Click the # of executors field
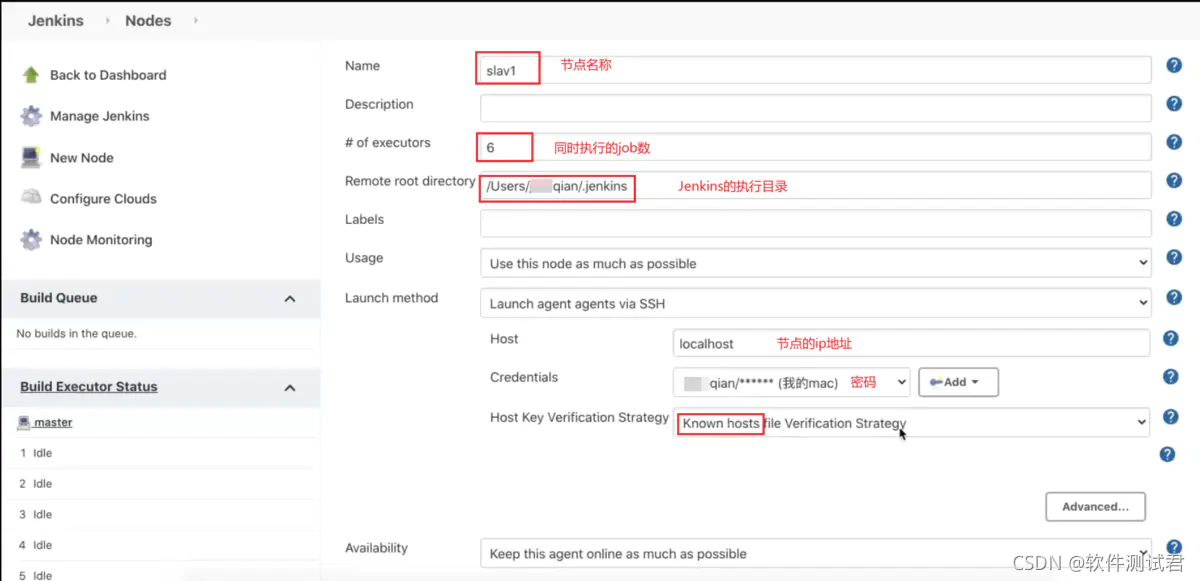The image size is (1200, 581). [816, 147]
